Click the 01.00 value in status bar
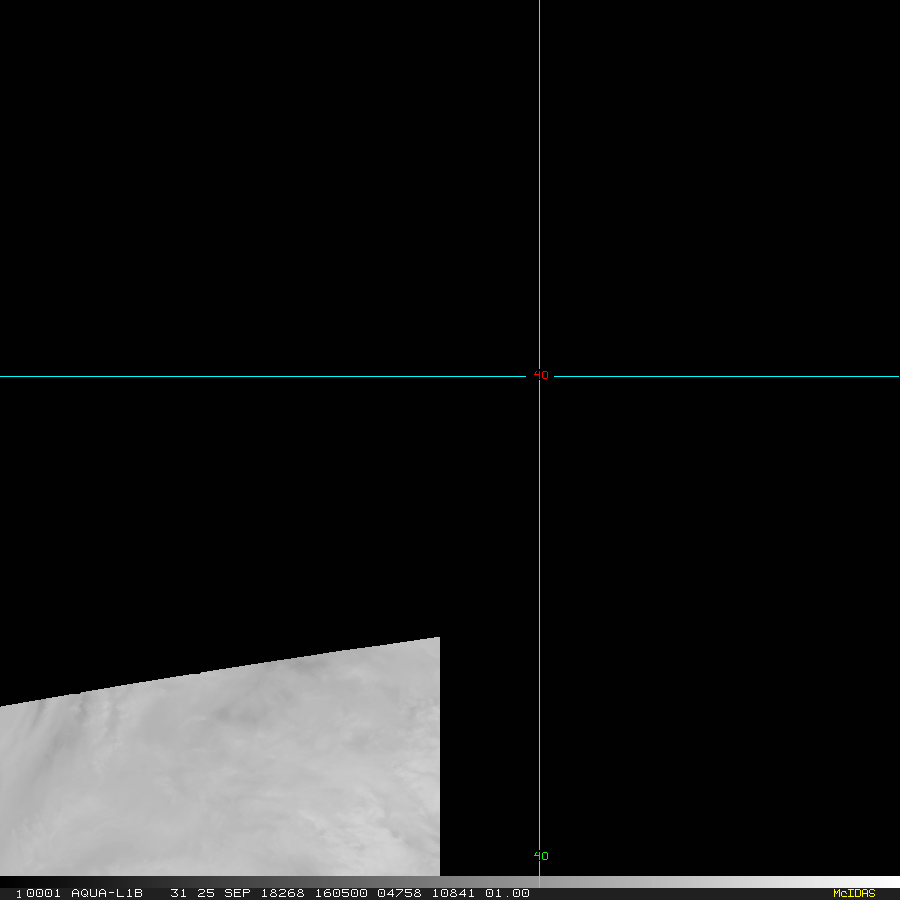The width and height of the screenshot is (900, 900). pos(508,894)
